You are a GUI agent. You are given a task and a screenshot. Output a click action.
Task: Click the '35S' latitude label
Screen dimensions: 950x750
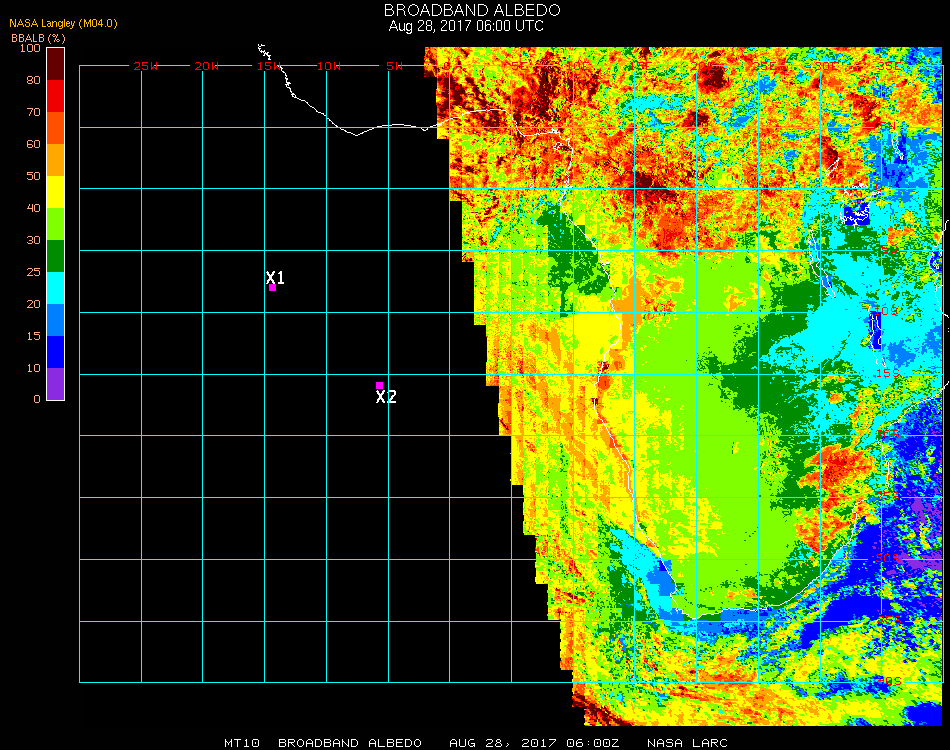(889, 620)
